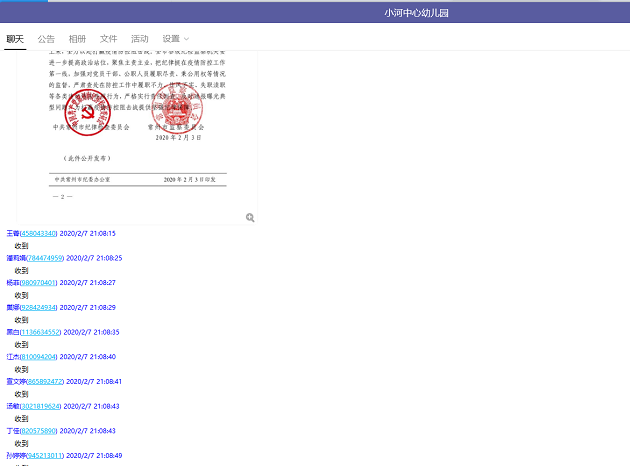Image resolution: width=630 pixels, height=466 pixels.
Task: Switch to the 文件 tab
Action: (108, 39)
